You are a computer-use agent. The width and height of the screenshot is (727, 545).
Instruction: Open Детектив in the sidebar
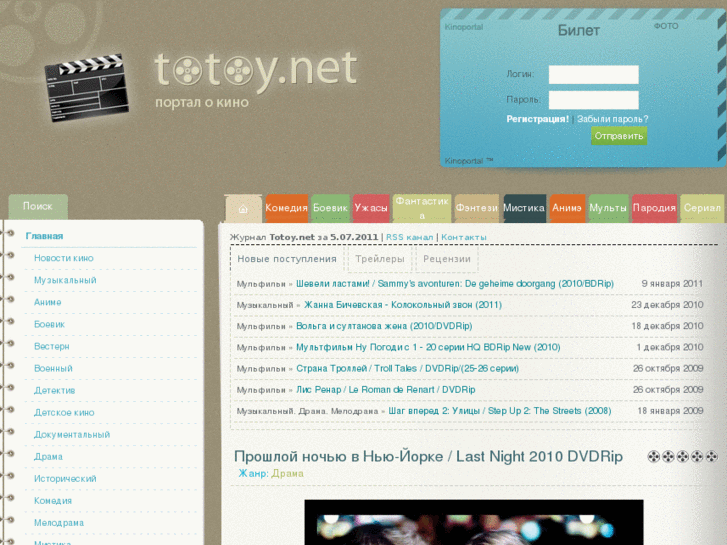(55, 391)
